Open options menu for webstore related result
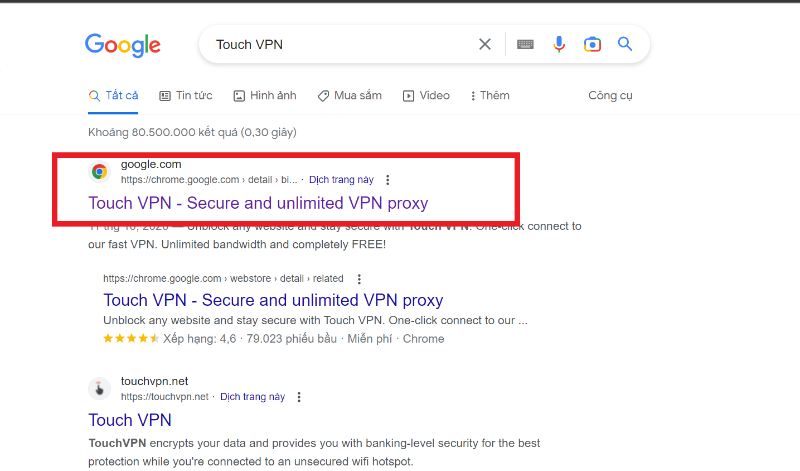This screenshot has height=471, width=800. point(359,279)
